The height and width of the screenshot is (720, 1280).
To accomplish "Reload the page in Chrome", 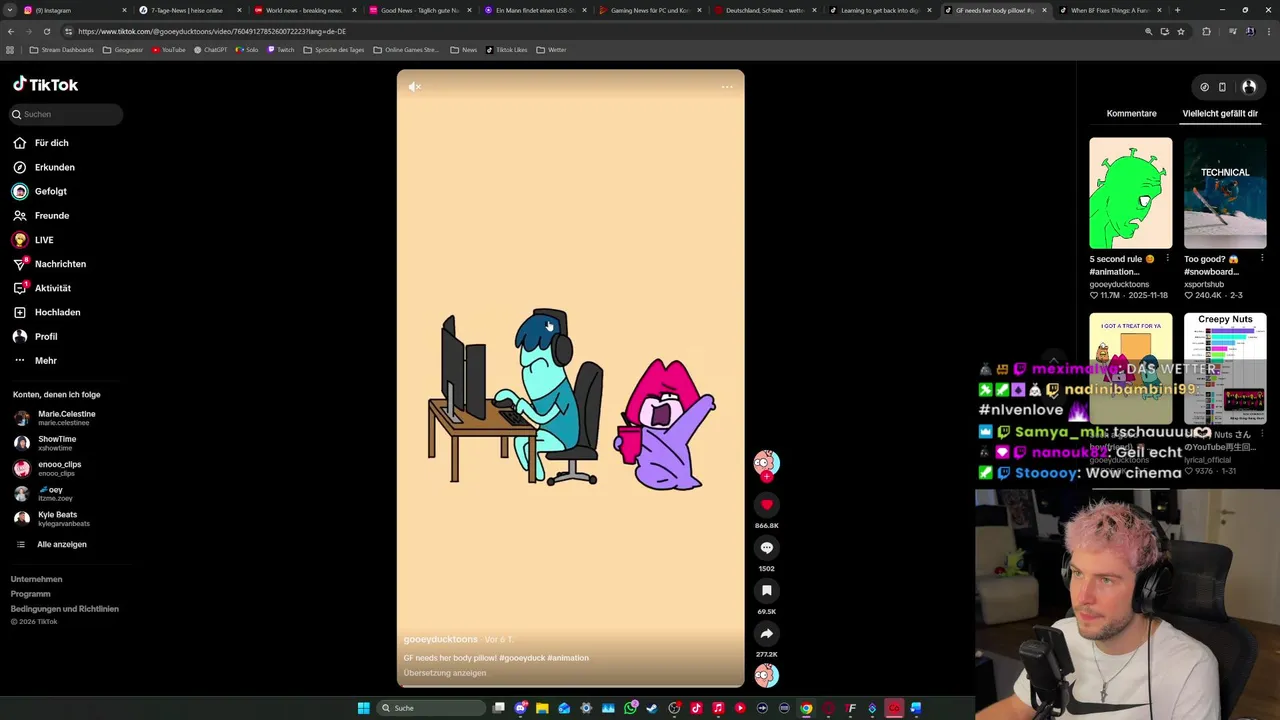I will pyautogui.click(x=46, y=31).
